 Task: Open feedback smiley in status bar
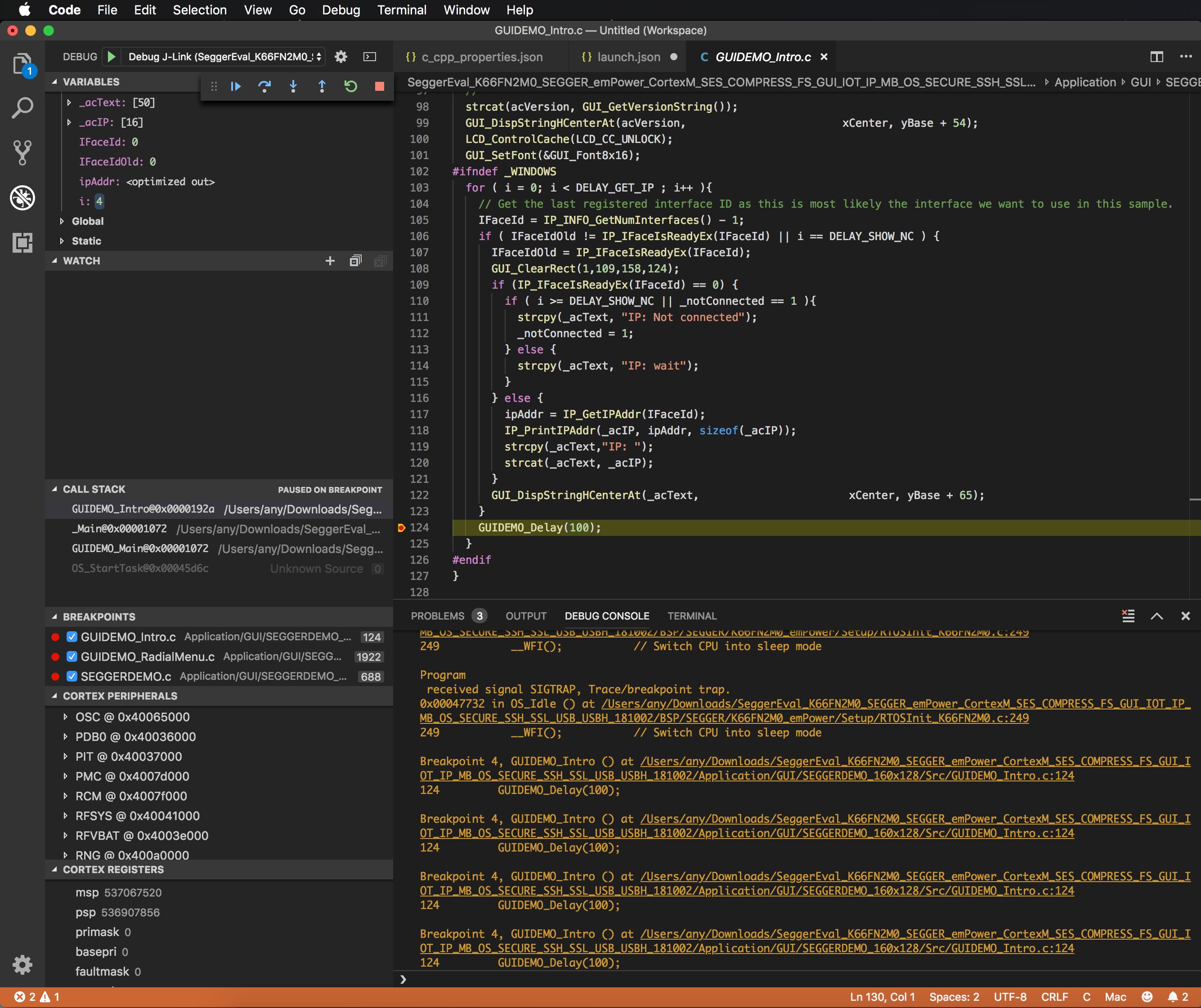(x=1147, y=997)
